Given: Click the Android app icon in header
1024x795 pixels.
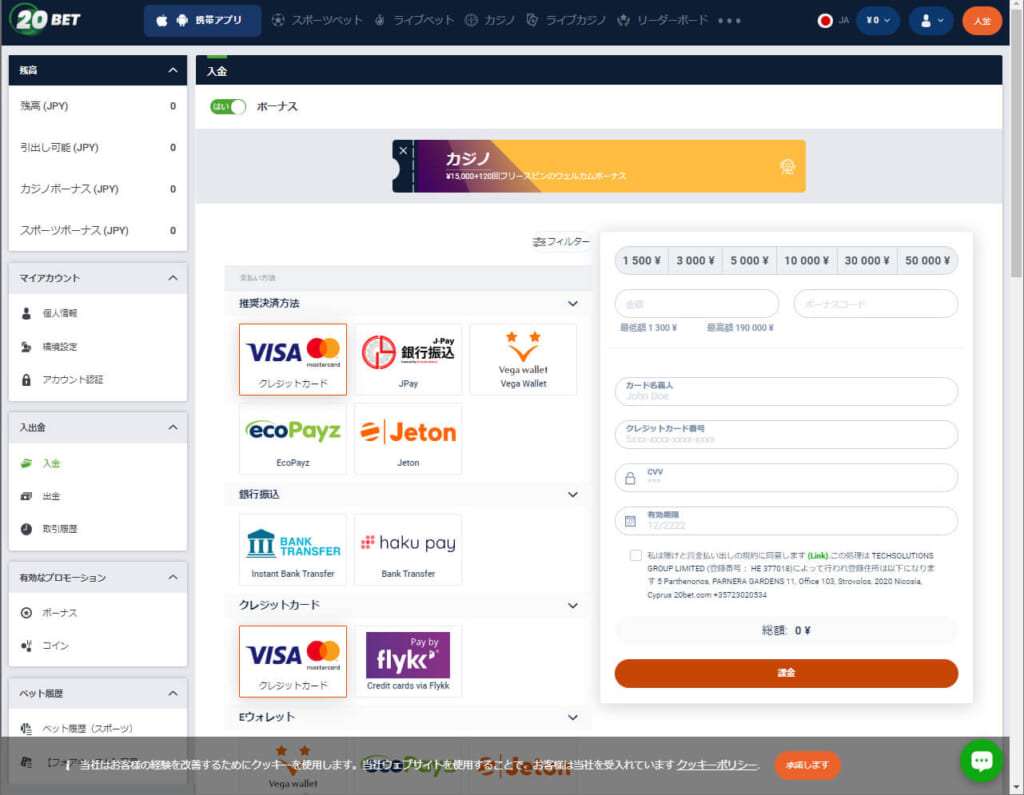Looking at the screenshot, I should (x=182, y=20).
